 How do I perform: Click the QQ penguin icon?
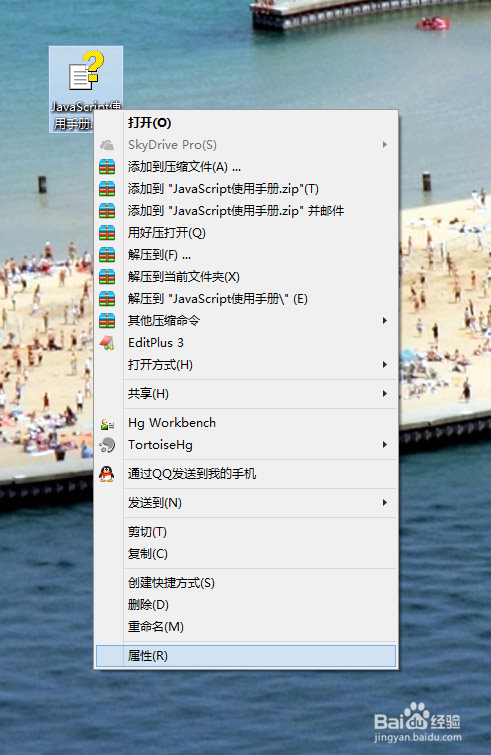click(x=107, y=474)
